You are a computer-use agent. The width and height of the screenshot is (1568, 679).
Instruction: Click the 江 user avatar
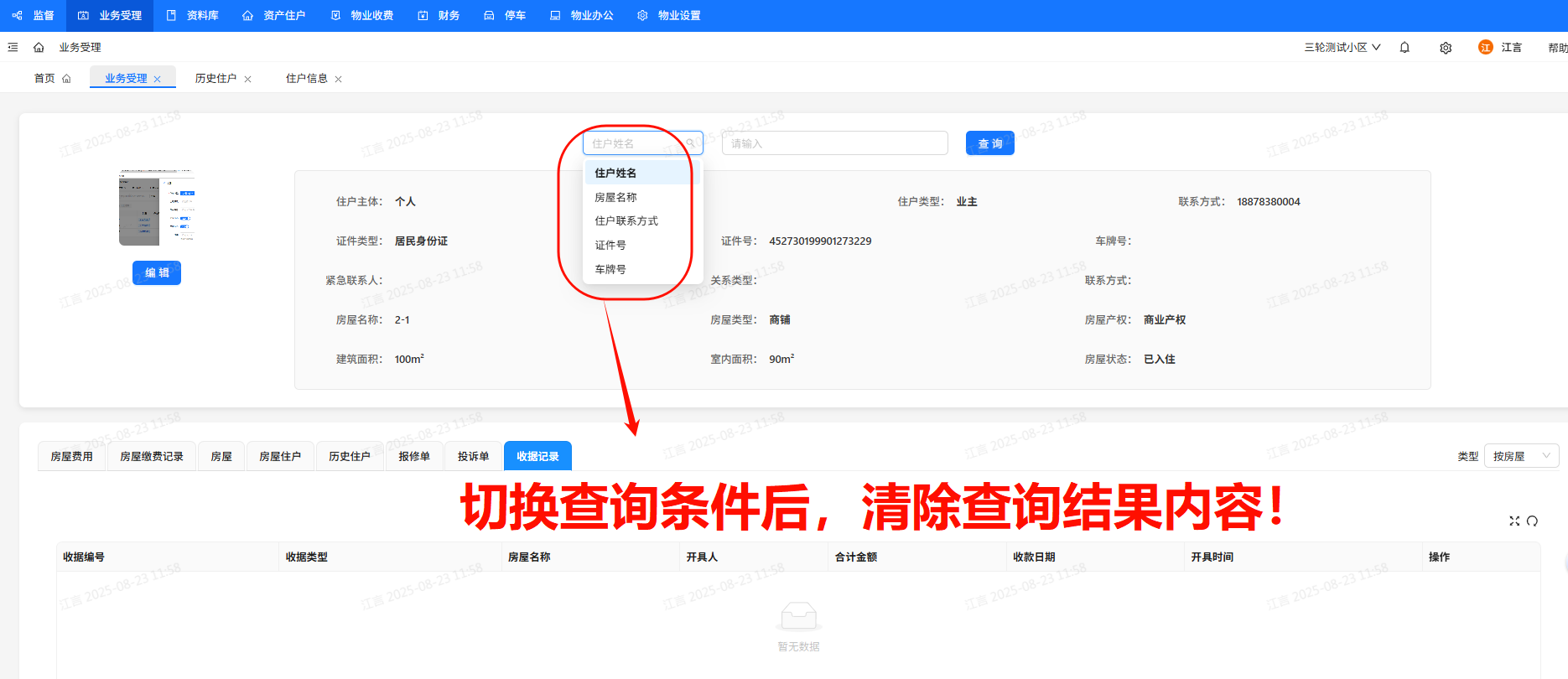tap(1485, 48)
